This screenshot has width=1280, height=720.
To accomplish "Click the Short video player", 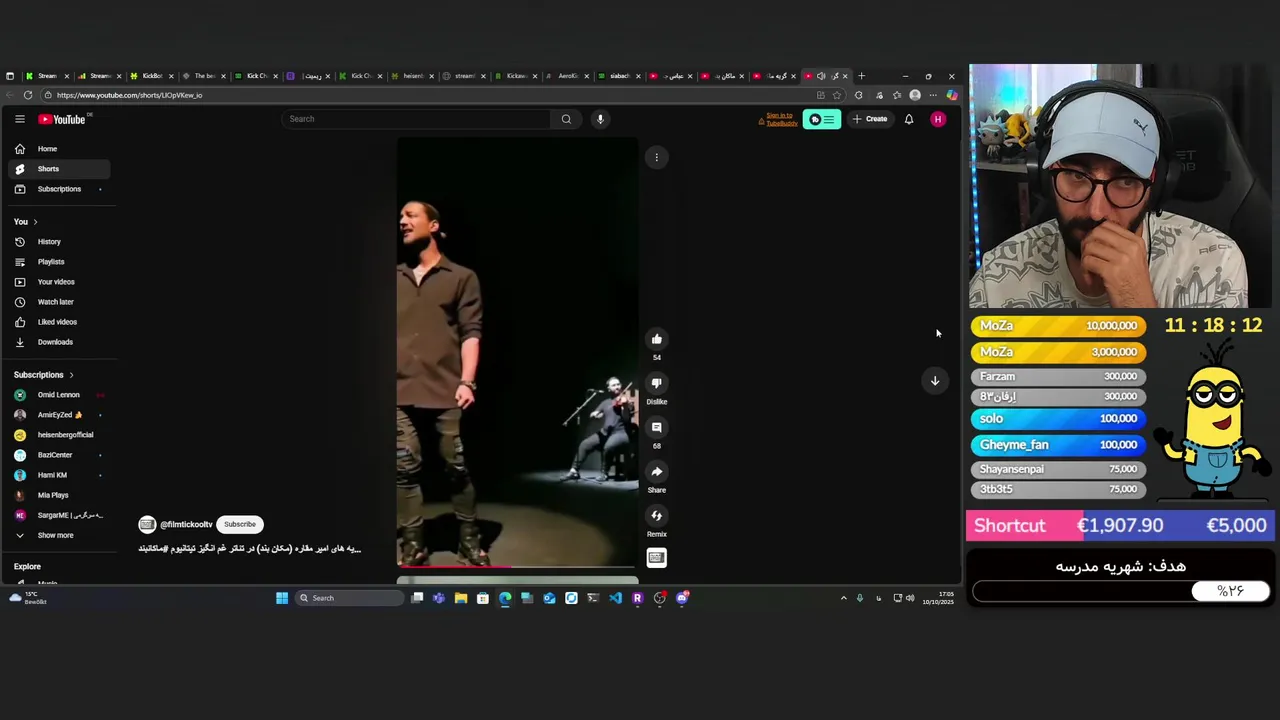I will tap(517, 352).
